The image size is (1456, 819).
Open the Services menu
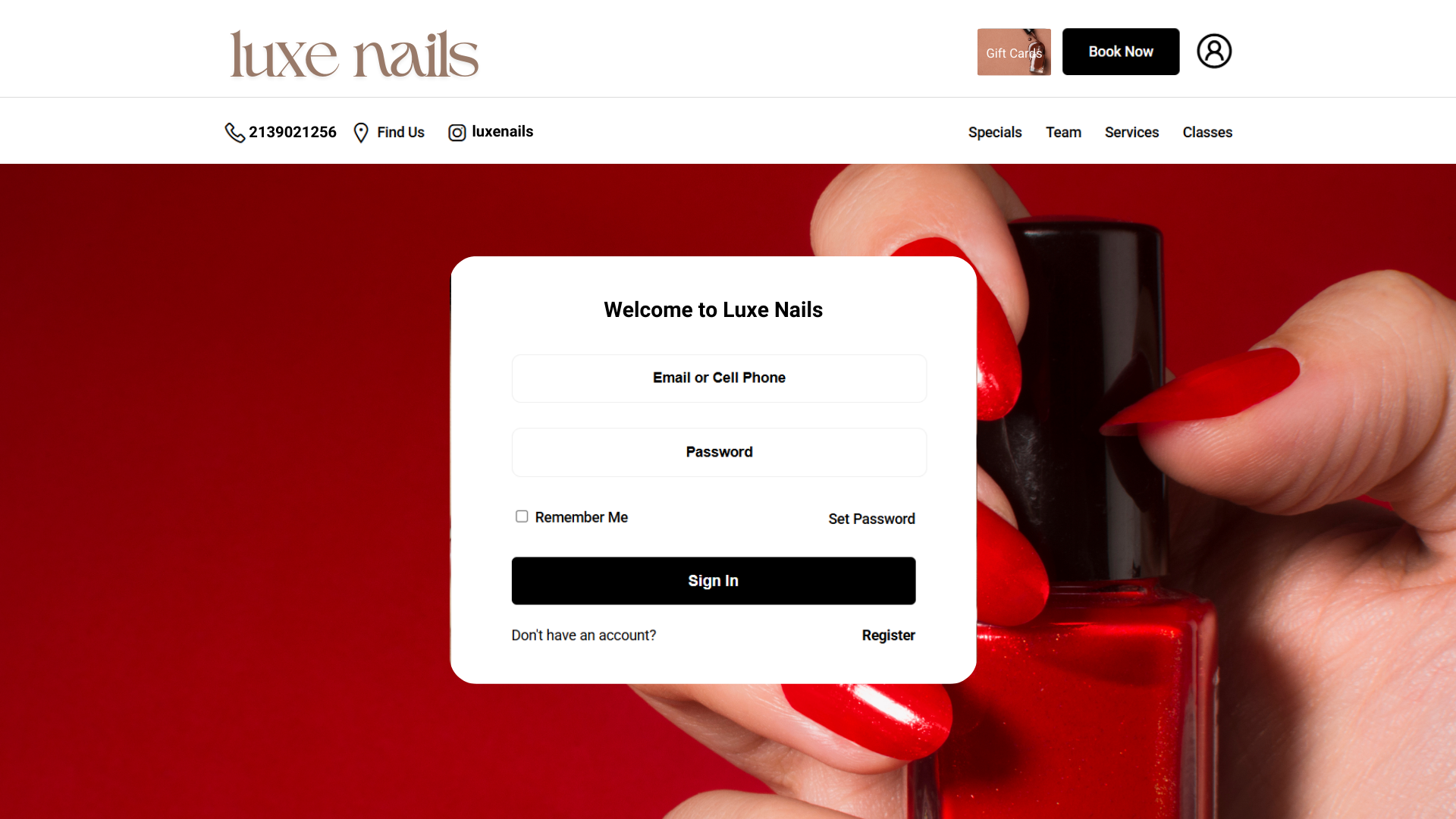pyautogui.click(x=1131, y=132)
